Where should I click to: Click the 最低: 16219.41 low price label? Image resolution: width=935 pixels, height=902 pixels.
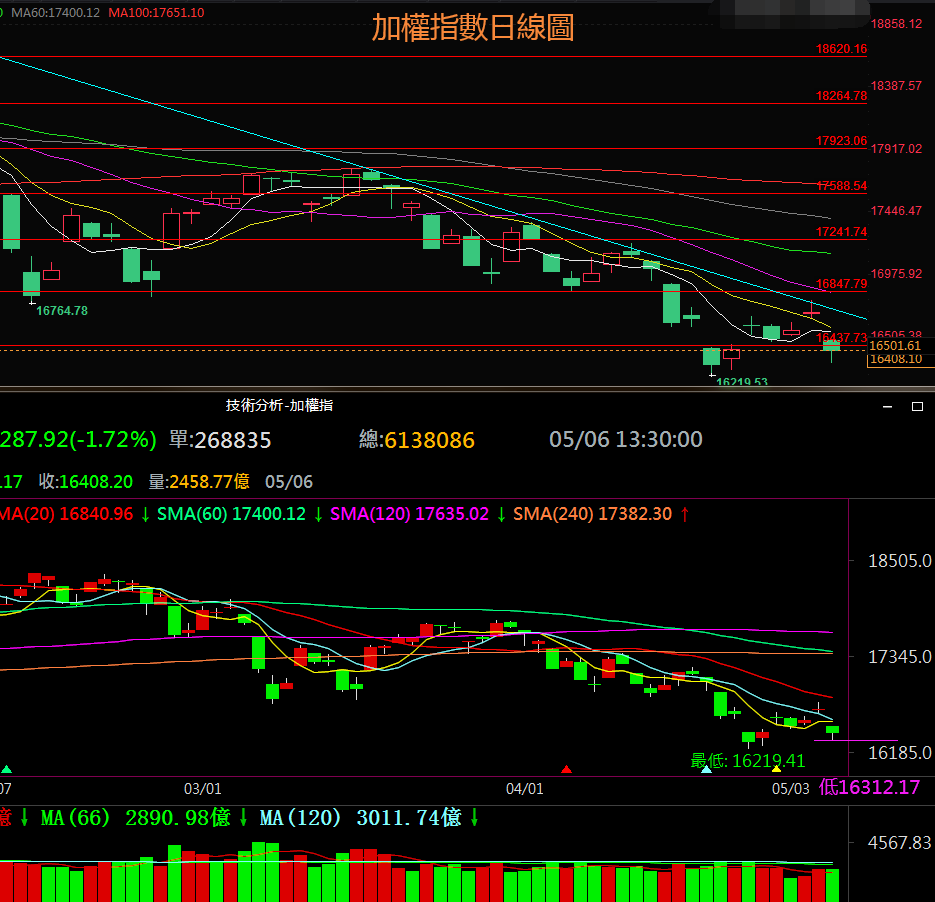coord(747,761)
